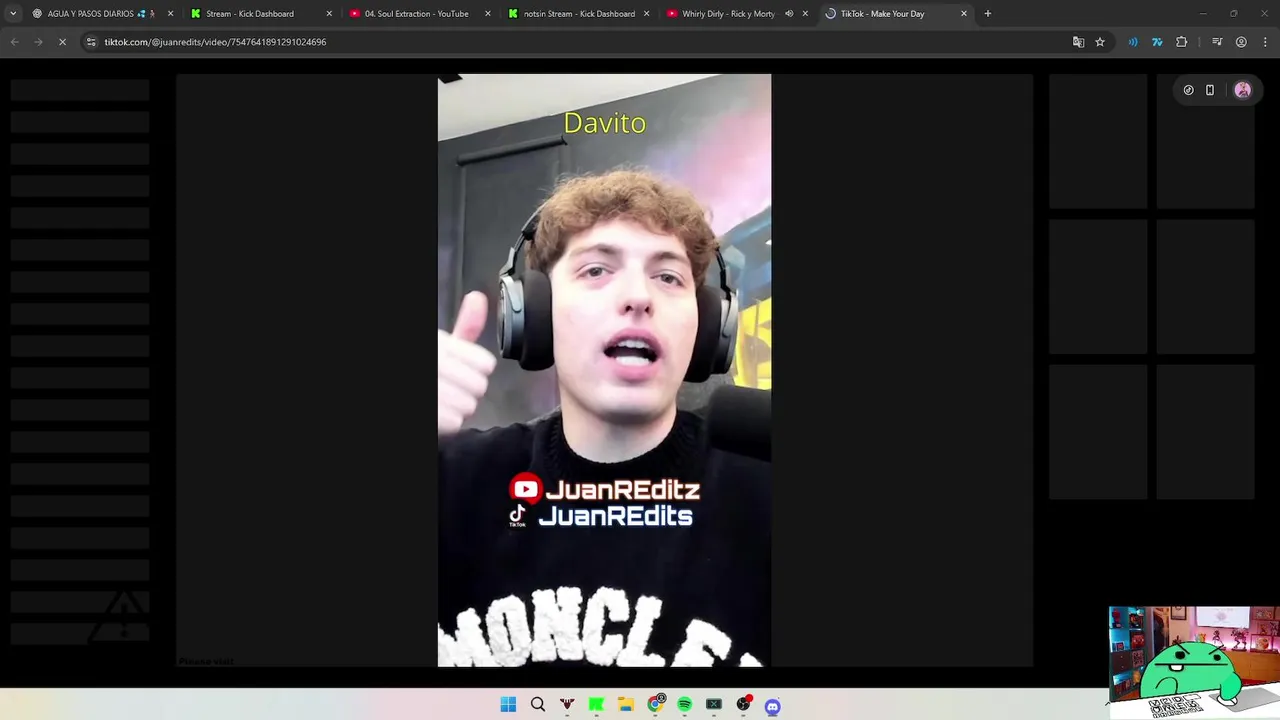Screen dimensions: 1280x720
Task: Open the blue sound-wave extension icon
Action: pos(1133,42)
